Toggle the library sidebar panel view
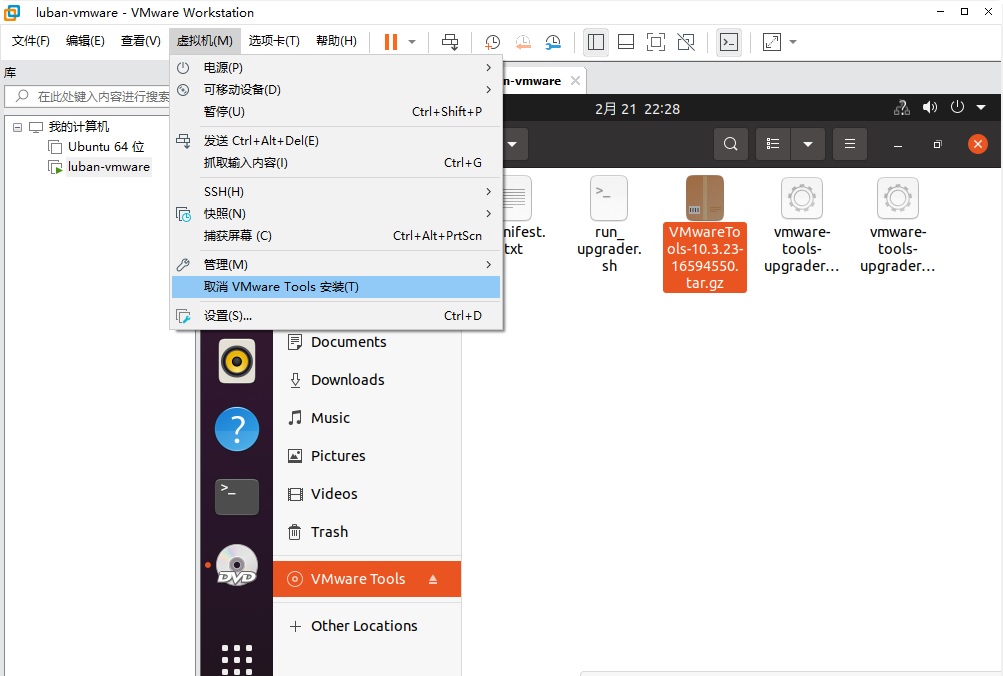 pyautogui.click(x=596, y=42)
